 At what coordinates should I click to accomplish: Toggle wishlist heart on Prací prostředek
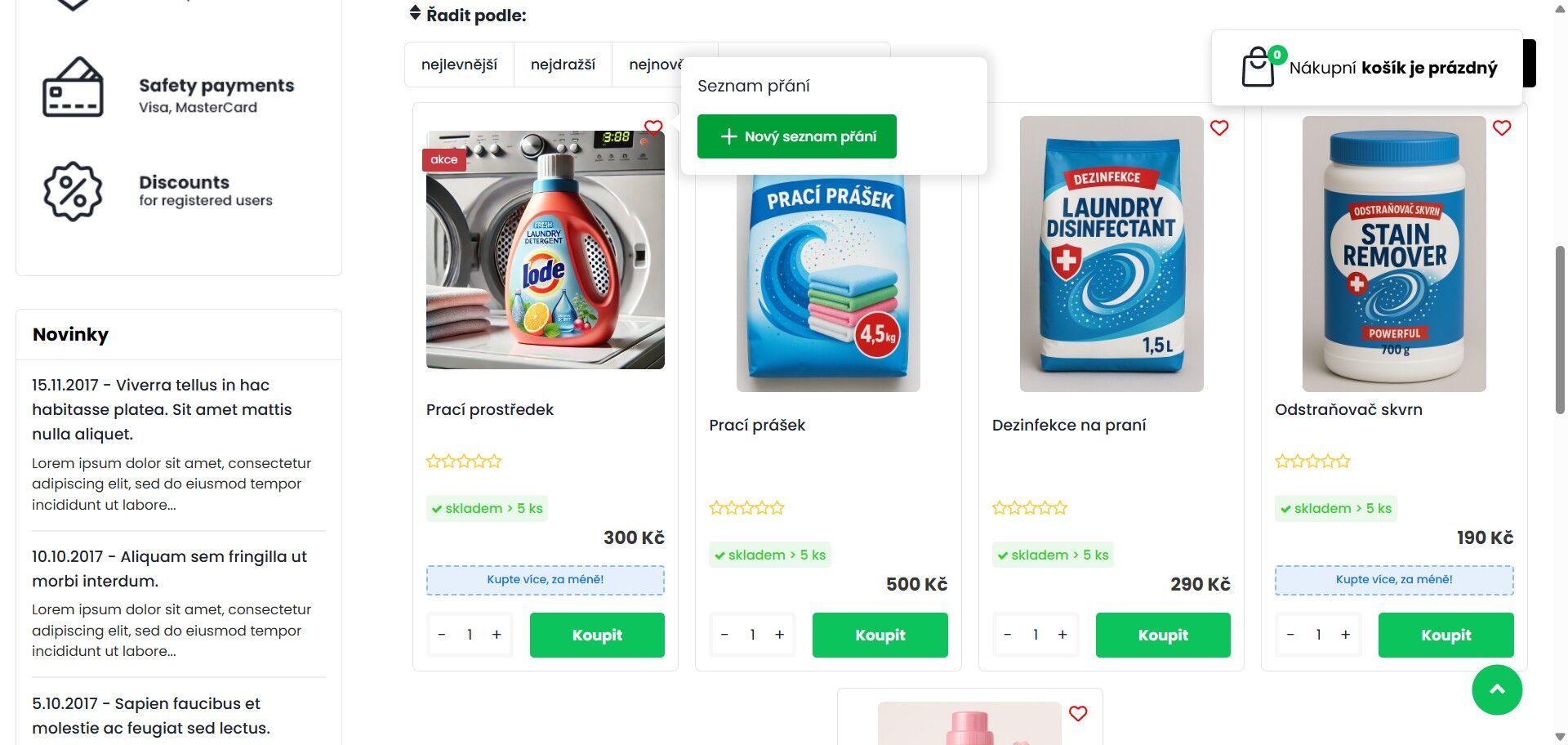tap(653, 127)
